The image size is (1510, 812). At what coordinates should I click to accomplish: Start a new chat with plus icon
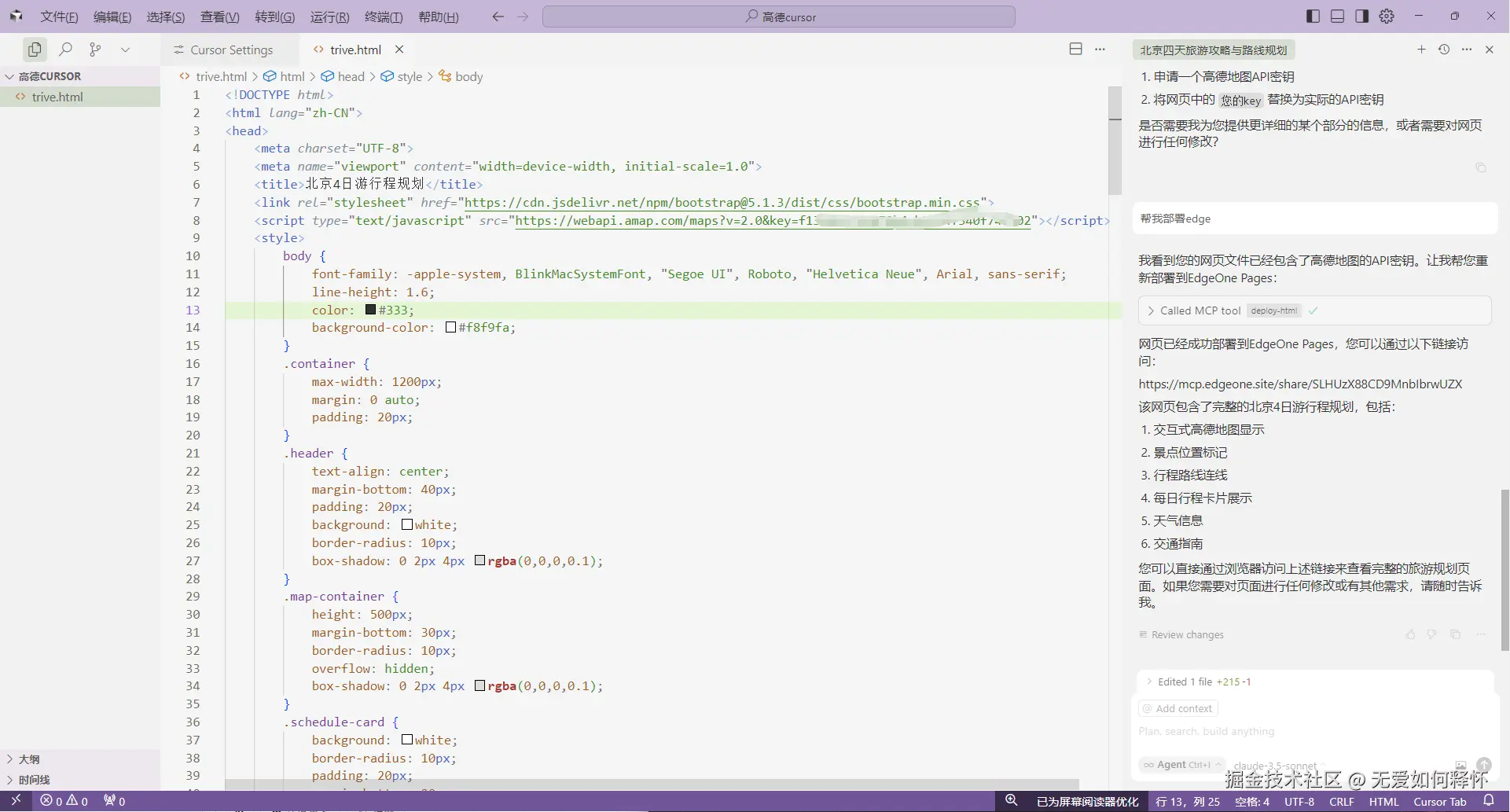[1421, 50]
